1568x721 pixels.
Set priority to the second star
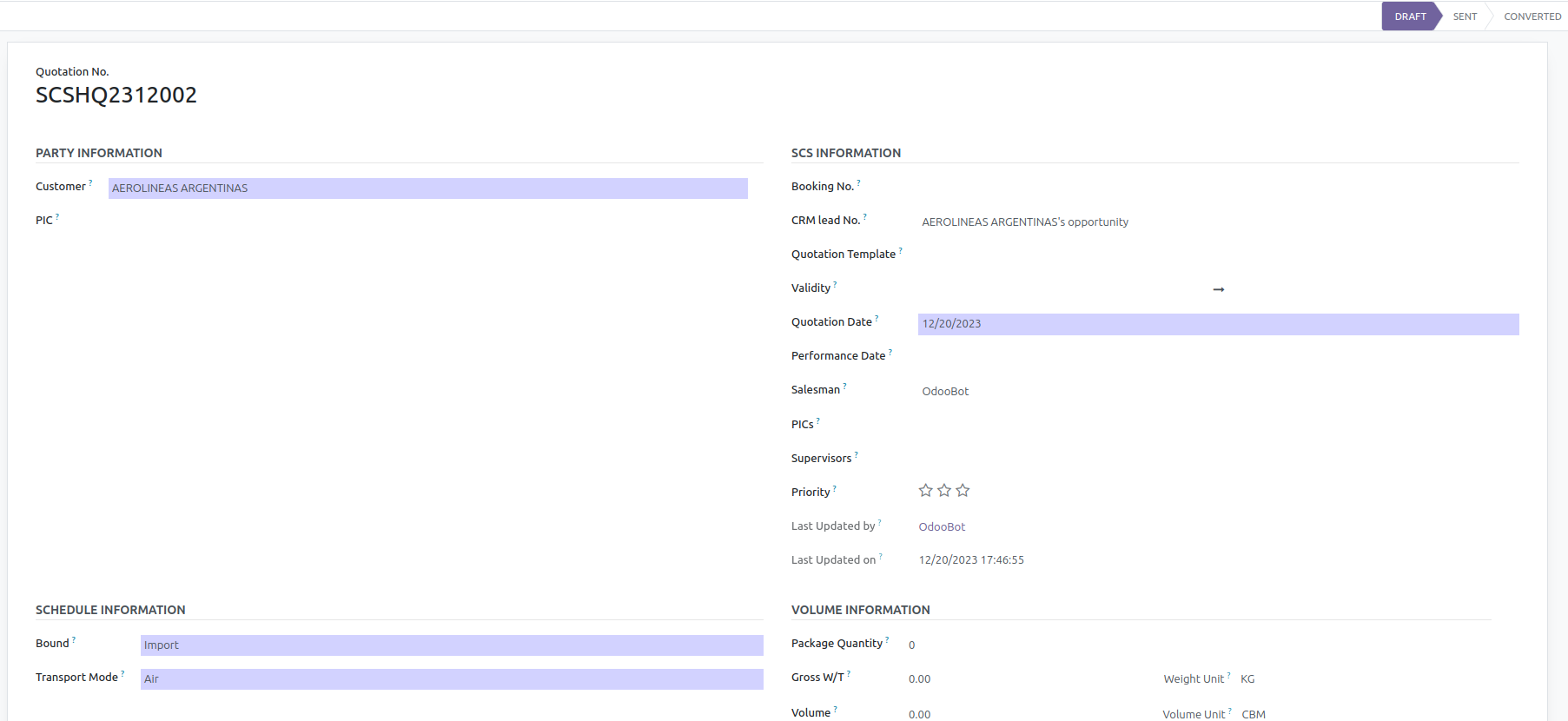point(944,491)
